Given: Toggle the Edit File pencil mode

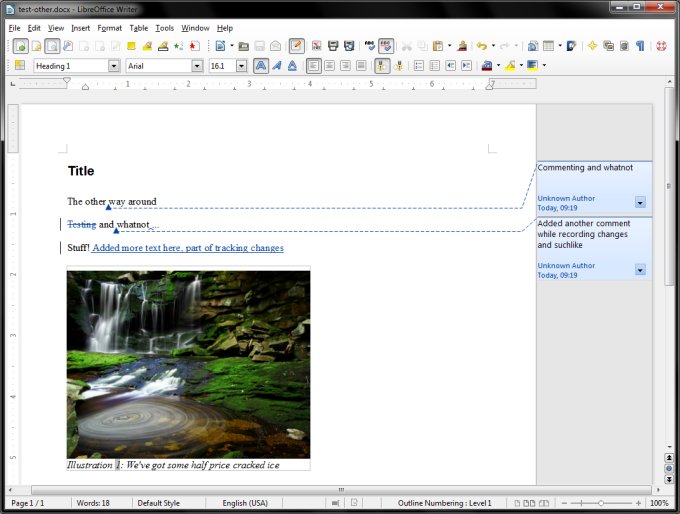Looking at the screenshot, I should [297, 46].
